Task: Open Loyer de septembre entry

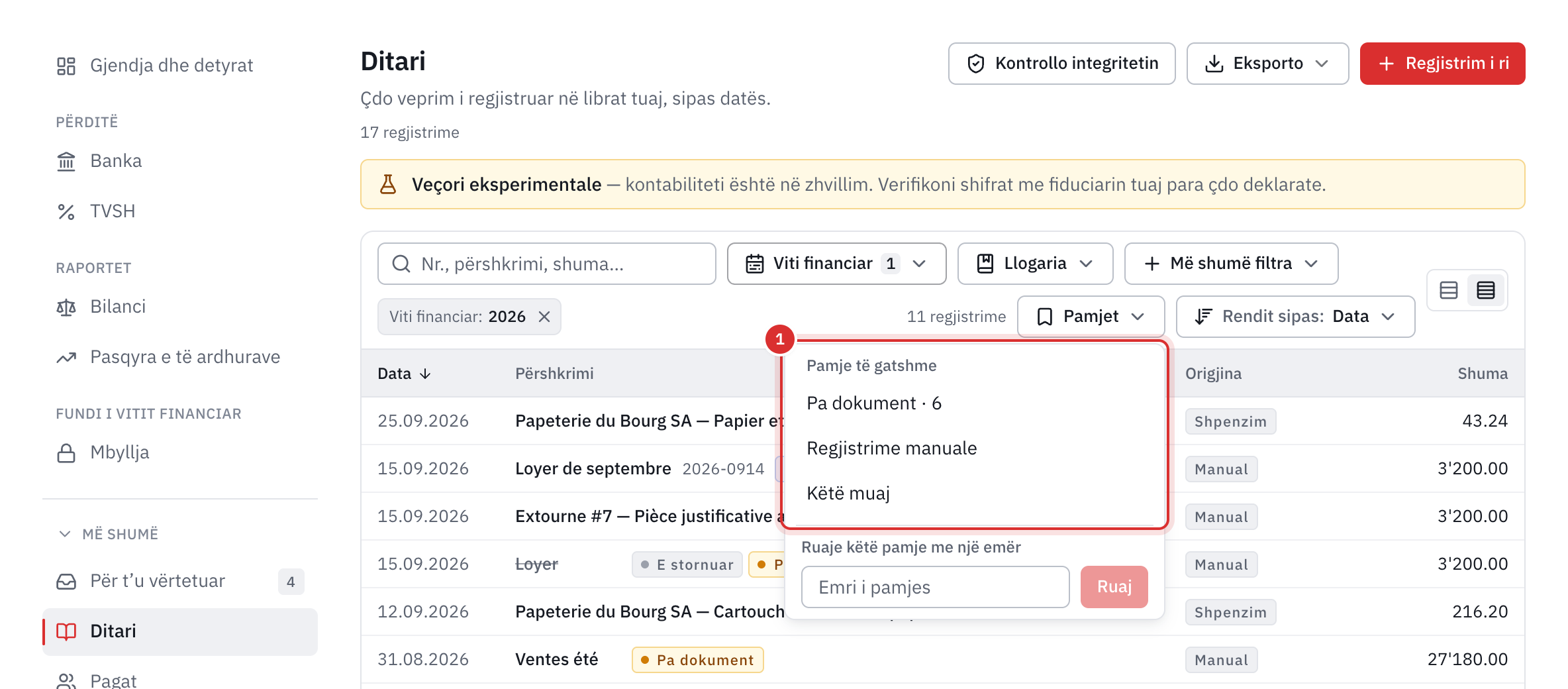Action: (x=593, y=469)
